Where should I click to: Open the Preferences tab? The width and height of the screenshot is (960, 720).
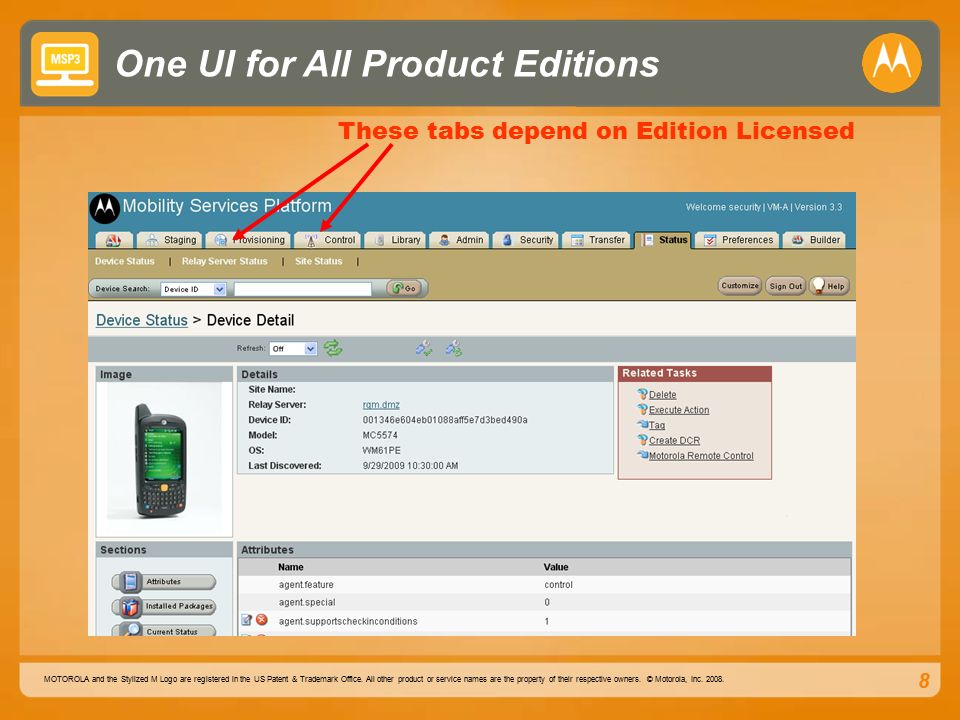[738, 240]
